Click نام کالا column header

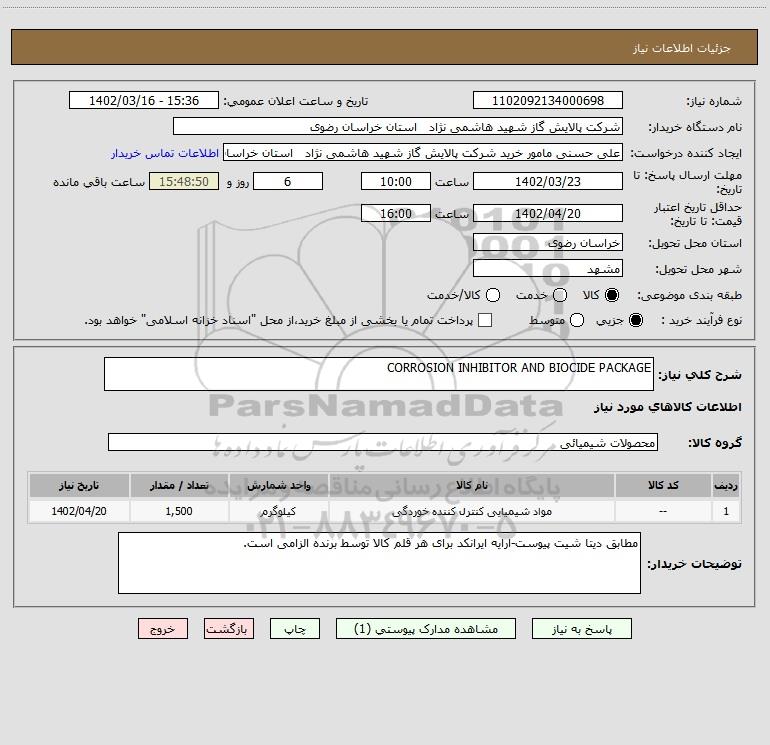471,485
